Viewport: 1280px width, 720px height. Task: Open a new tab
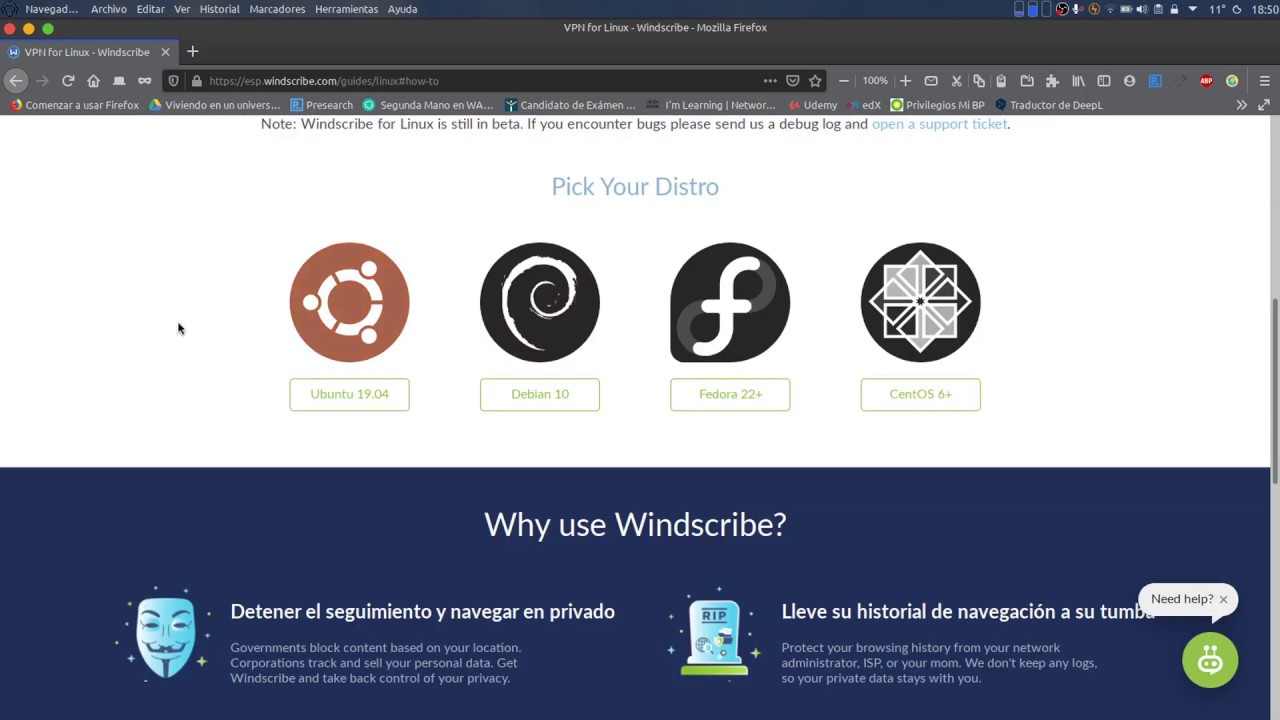pyautogui.click(x=192, y=51)
